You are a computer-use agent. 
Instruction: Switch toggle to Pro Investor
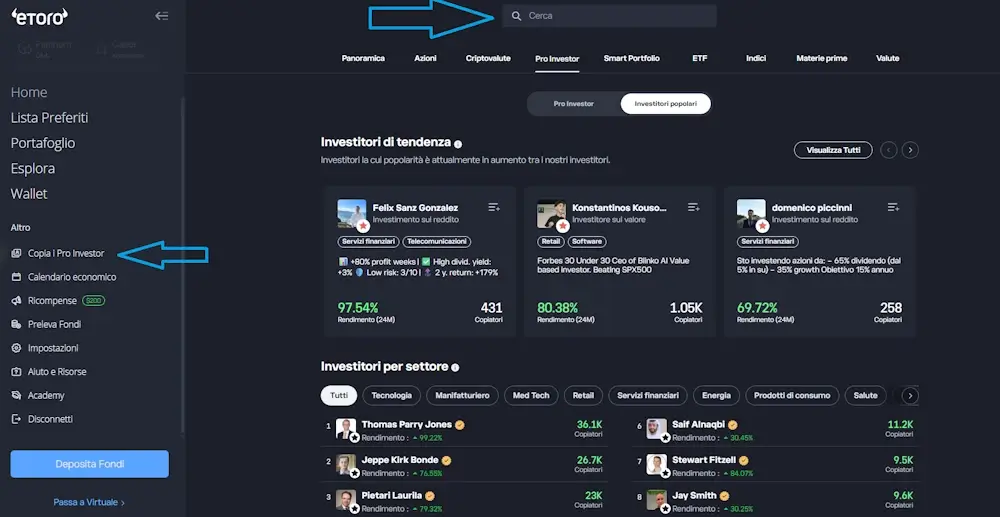click(573, 104)
